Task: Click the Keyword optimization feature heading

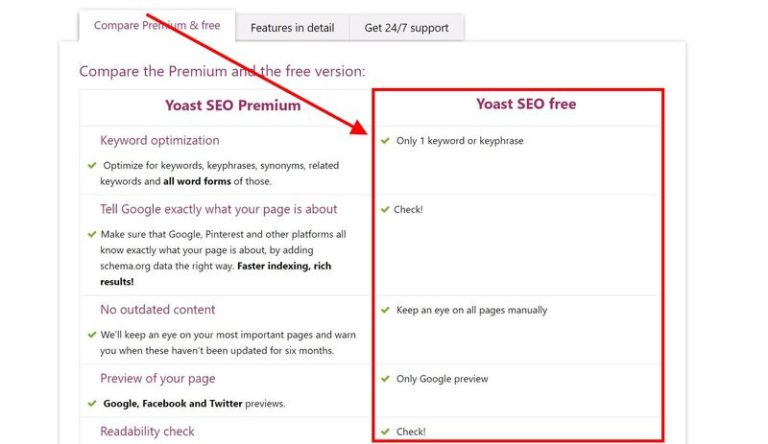Action: (159, 140)
